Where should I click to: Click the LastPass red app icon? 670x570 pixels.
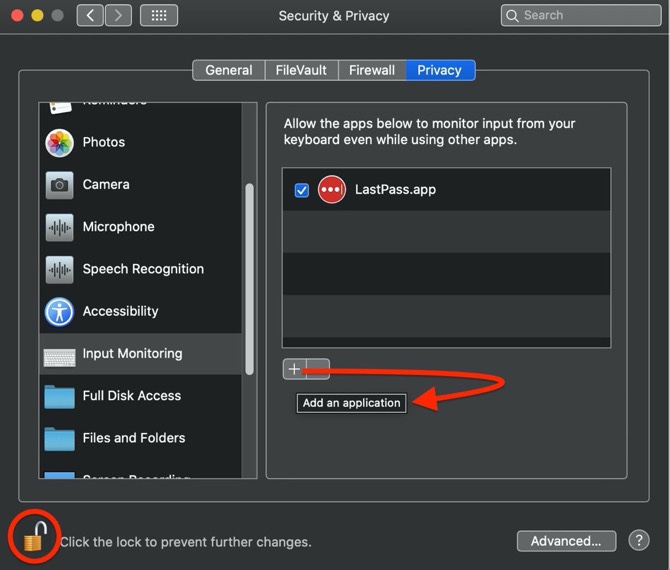point(332,189)
